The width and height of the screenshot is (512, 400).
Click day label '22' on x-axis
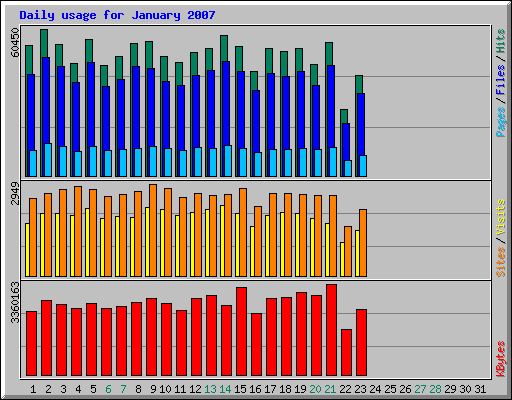[x=345, y=389]
